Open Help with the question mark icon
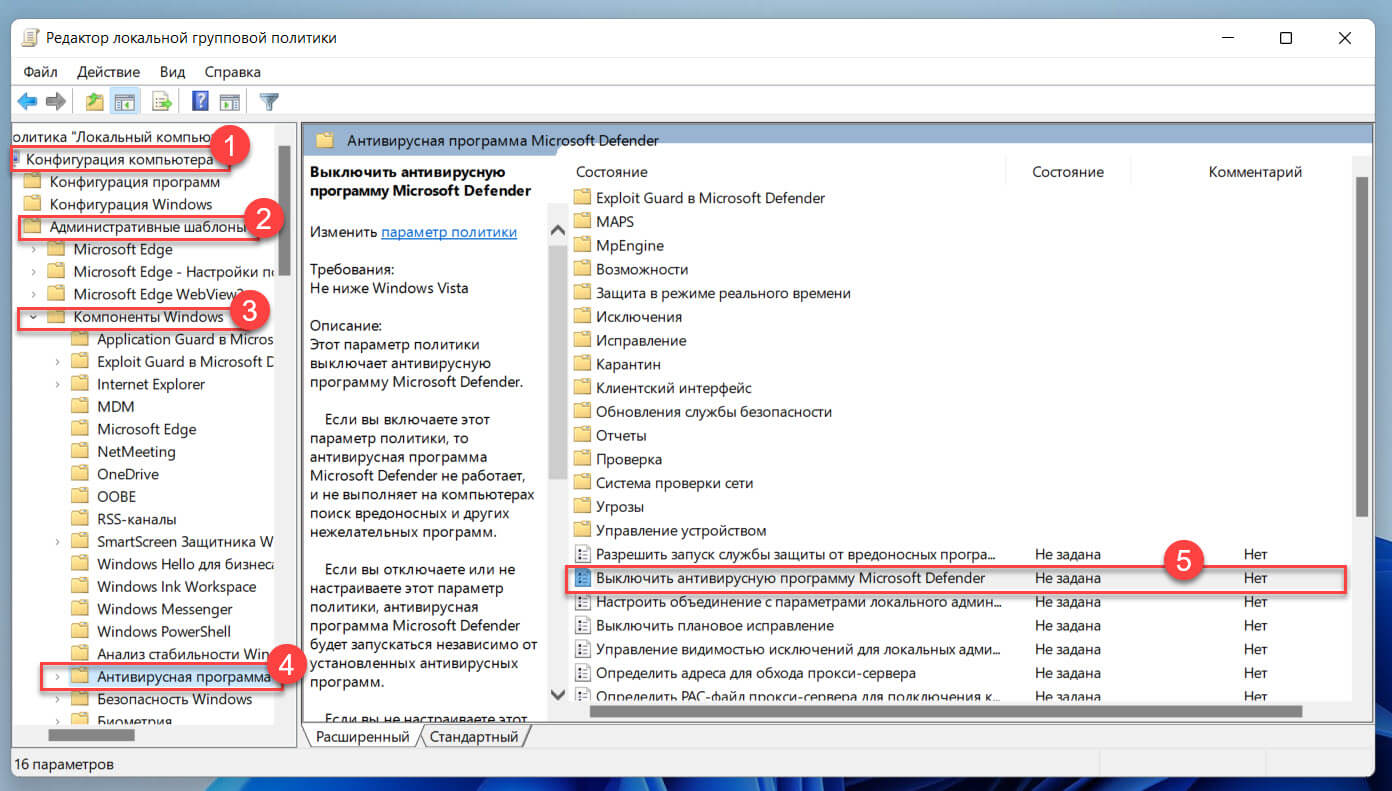This screenshot has width=1392, height=791. point(200,101)
